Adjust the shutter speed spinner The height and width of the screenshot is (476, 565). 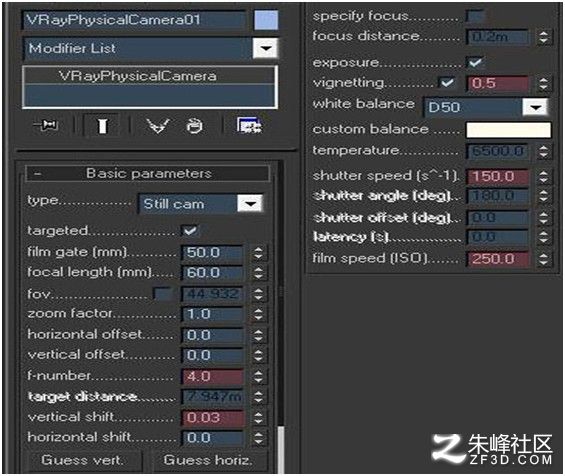(543, 177)
